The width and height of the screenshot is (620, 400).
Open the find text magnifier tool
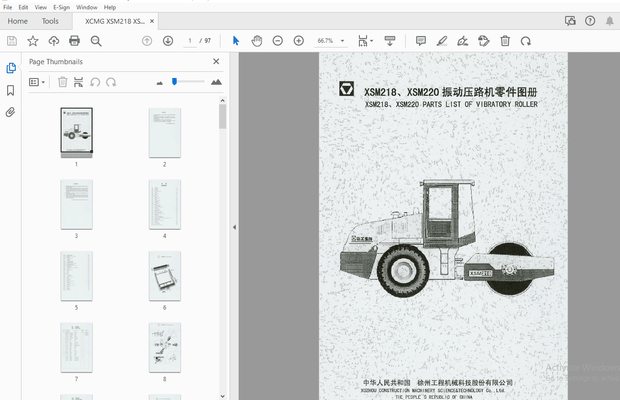96,41
